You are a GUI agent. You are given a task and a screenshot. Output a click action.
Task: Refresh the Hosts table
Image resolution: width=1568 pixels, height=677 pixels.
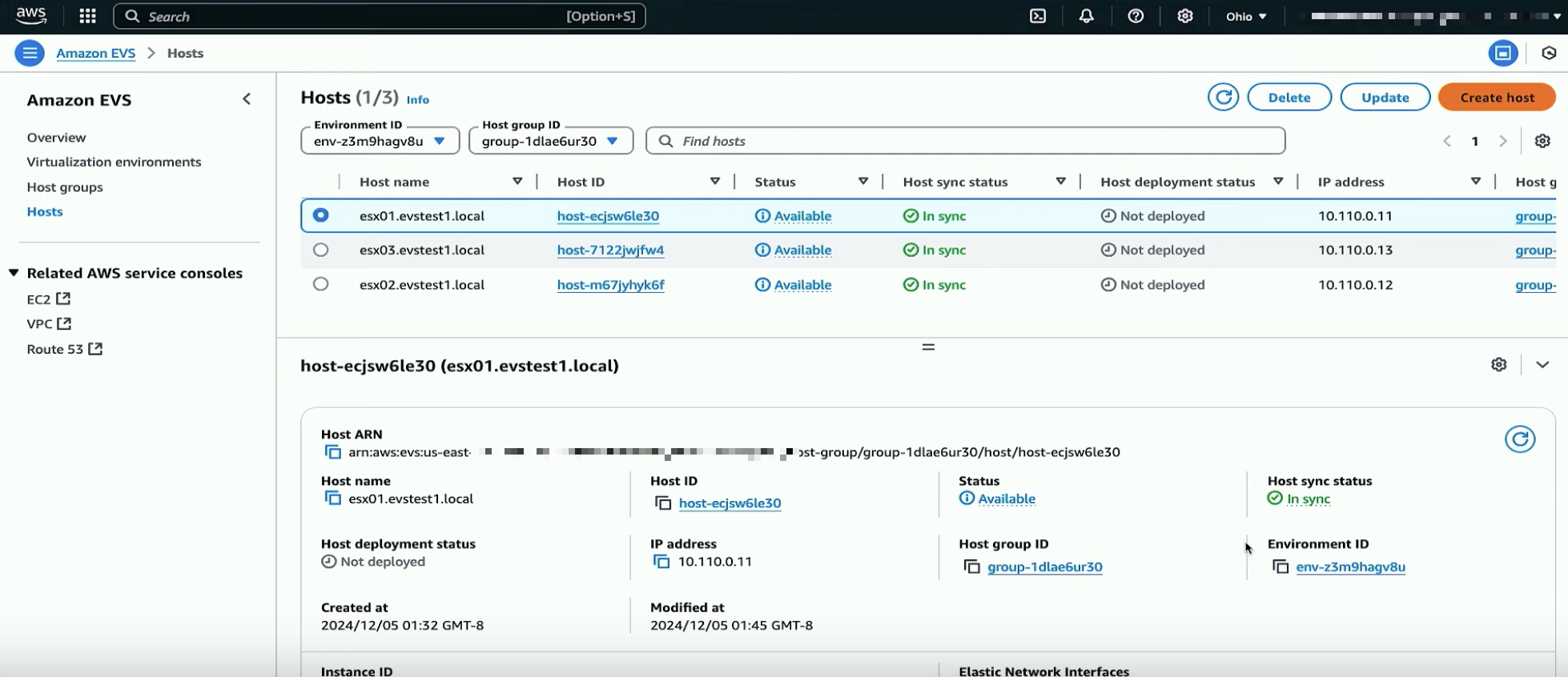click(1223, 98)
